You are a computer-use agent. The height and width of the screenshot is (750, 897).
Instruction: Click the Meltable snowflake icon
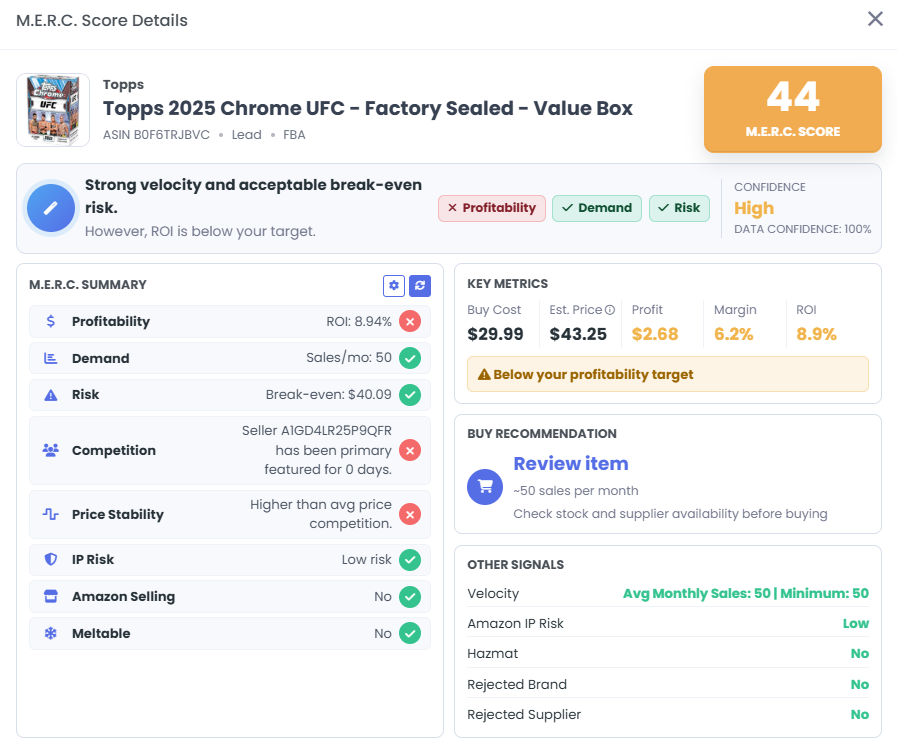point(50,633)
